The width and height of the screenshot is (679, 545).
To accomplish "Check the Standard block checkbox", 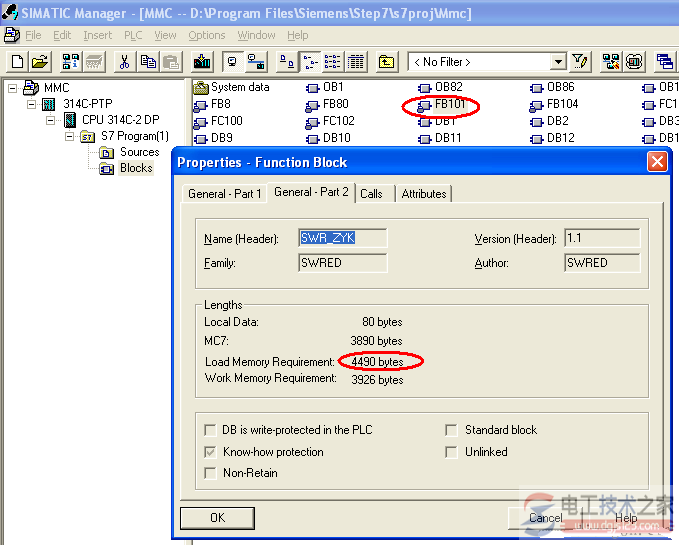I will 451,430.
